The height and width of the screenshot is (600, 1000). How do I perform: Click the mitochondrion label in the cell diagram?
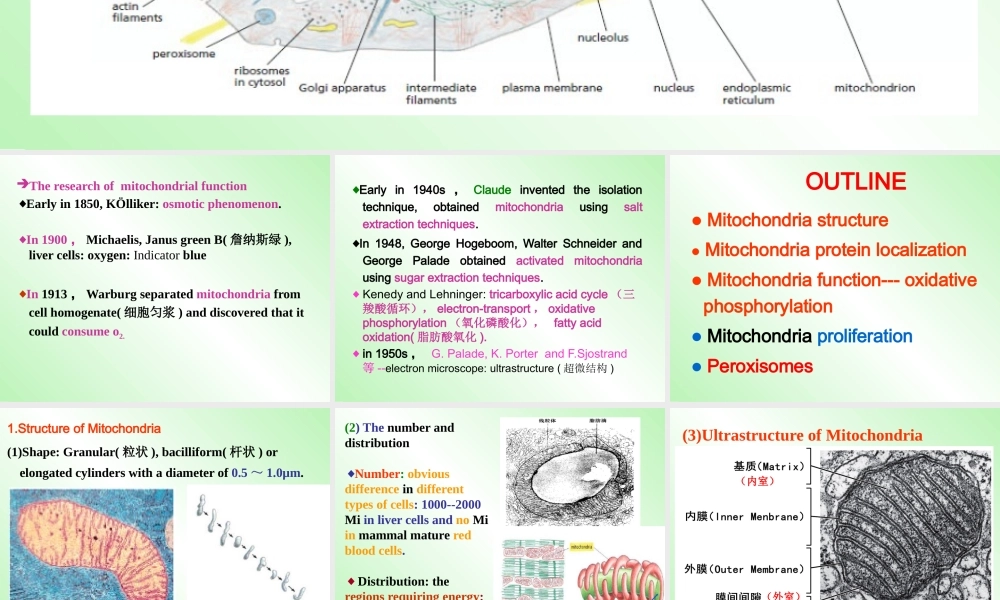pos(875,87)
